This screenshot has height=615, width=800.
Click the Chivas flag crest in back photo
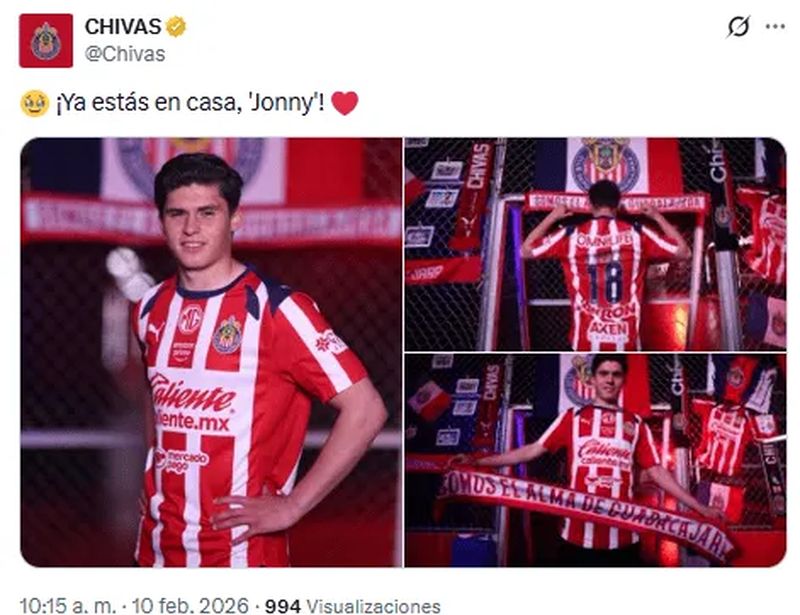pos(606,164)
